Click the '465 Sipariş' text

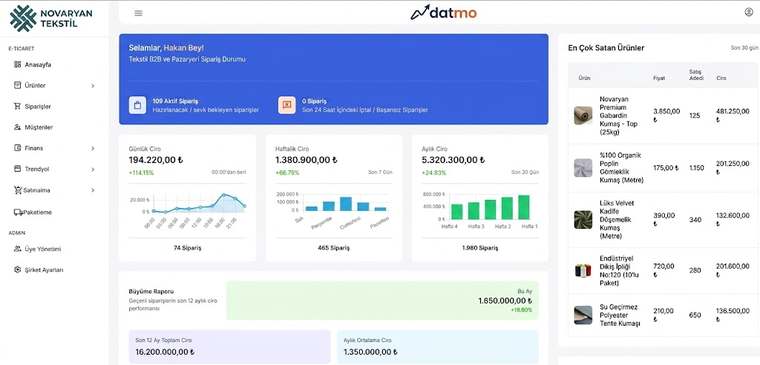point(333,248)
